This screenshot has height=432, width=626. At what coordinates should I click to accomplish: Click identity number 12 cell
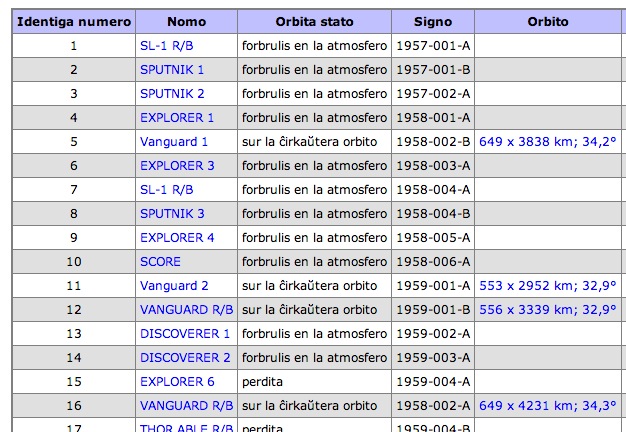click(74, 310)
